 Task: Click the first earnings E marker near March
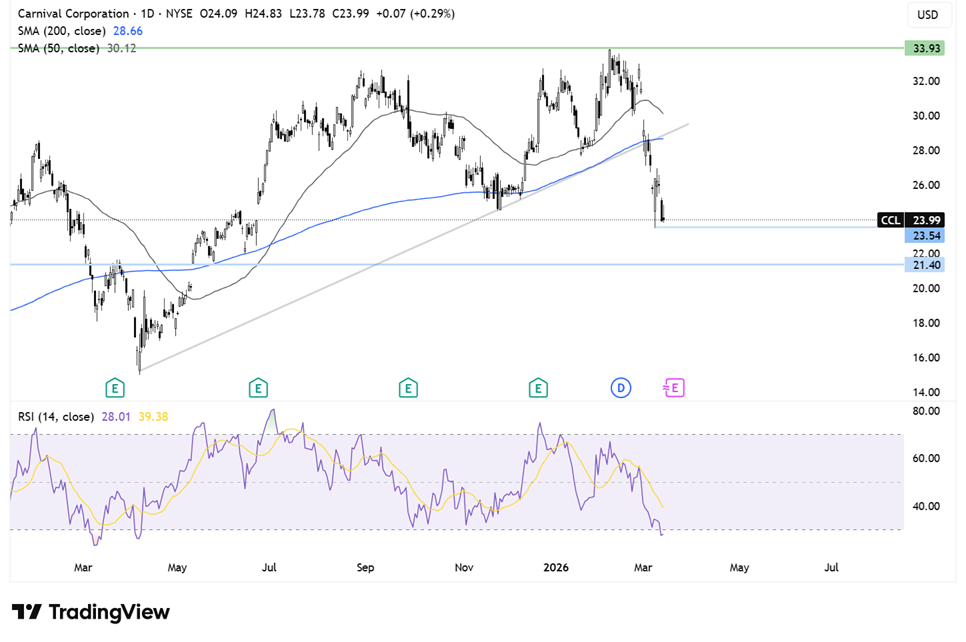click(x=115, y=388)
